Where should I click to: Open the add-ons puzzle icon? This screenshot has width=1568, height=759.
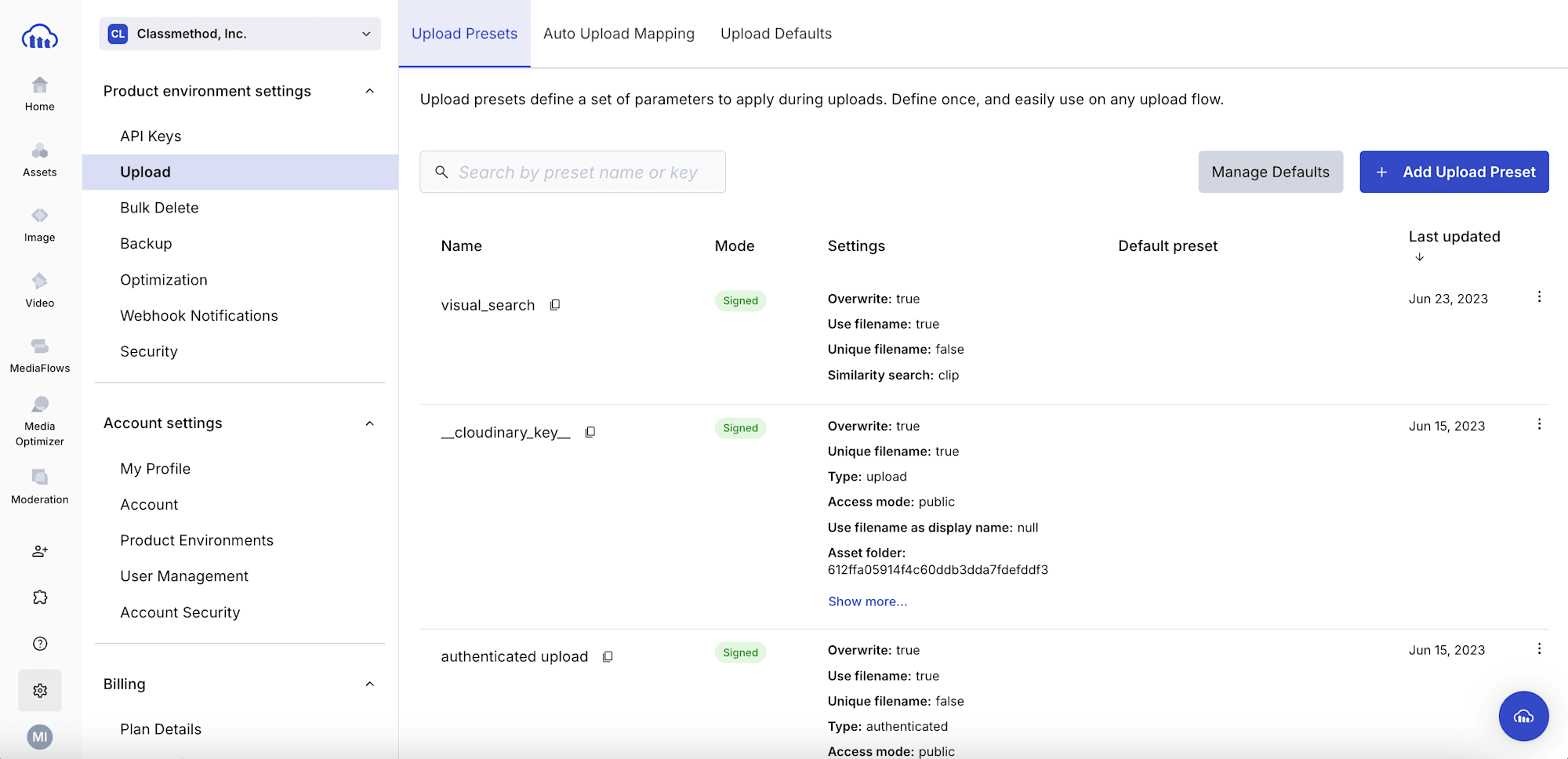tap(40, 597)
